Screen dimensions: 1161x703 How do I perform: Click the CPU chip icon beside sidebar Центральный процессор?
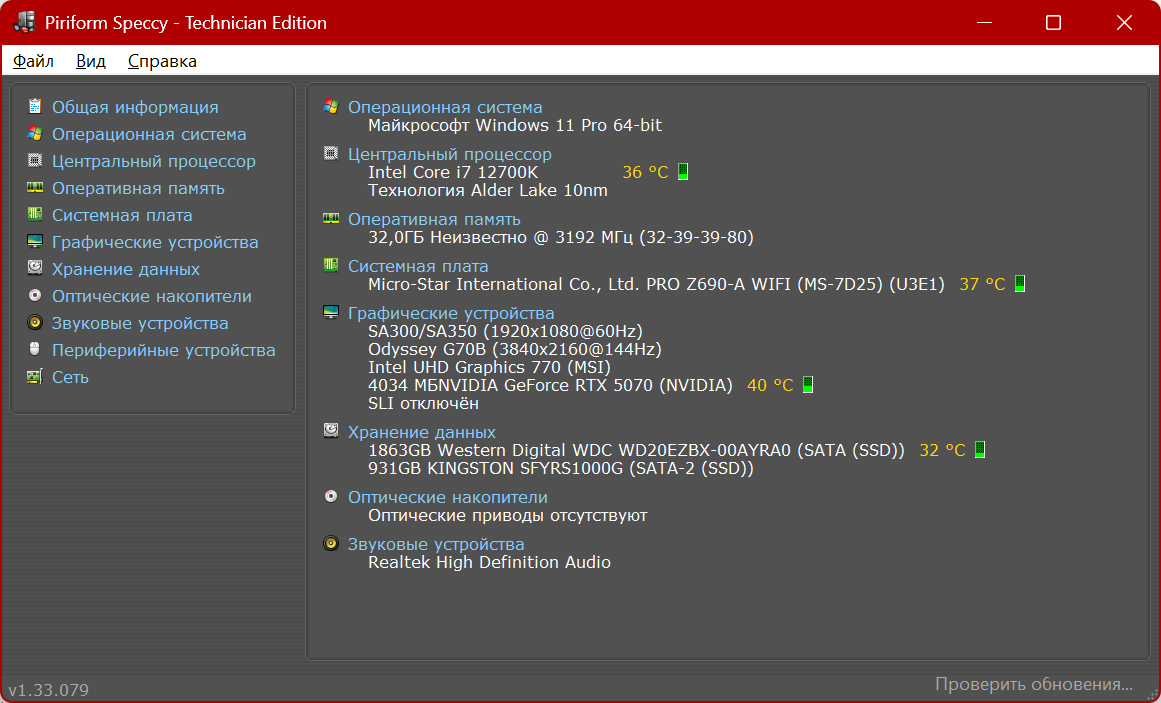35,160
